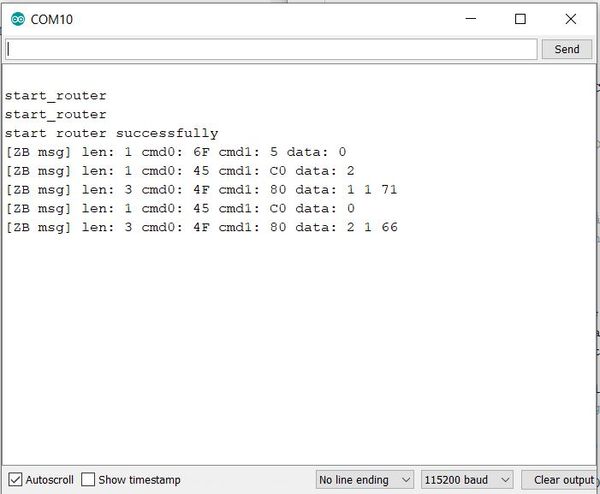
Task: Open the 115200 baud rate dropdown
Action: 467,479
